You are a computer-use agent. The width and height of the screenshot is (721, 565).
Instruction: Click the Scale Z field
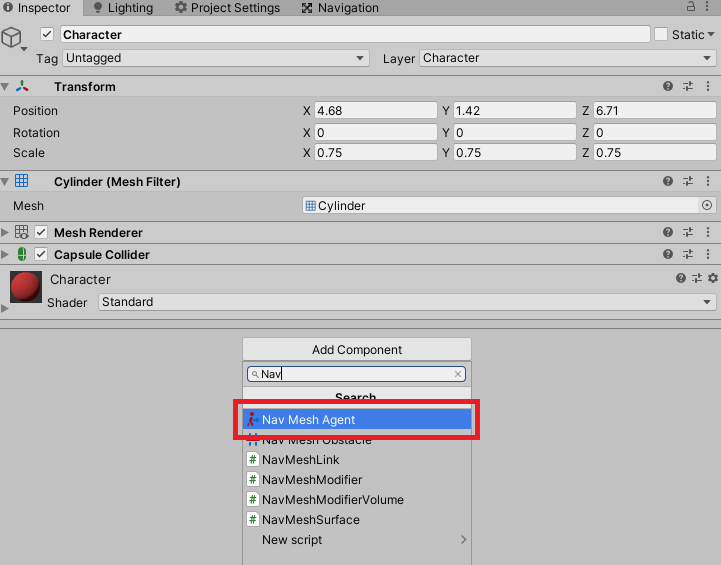coord(654,153)
